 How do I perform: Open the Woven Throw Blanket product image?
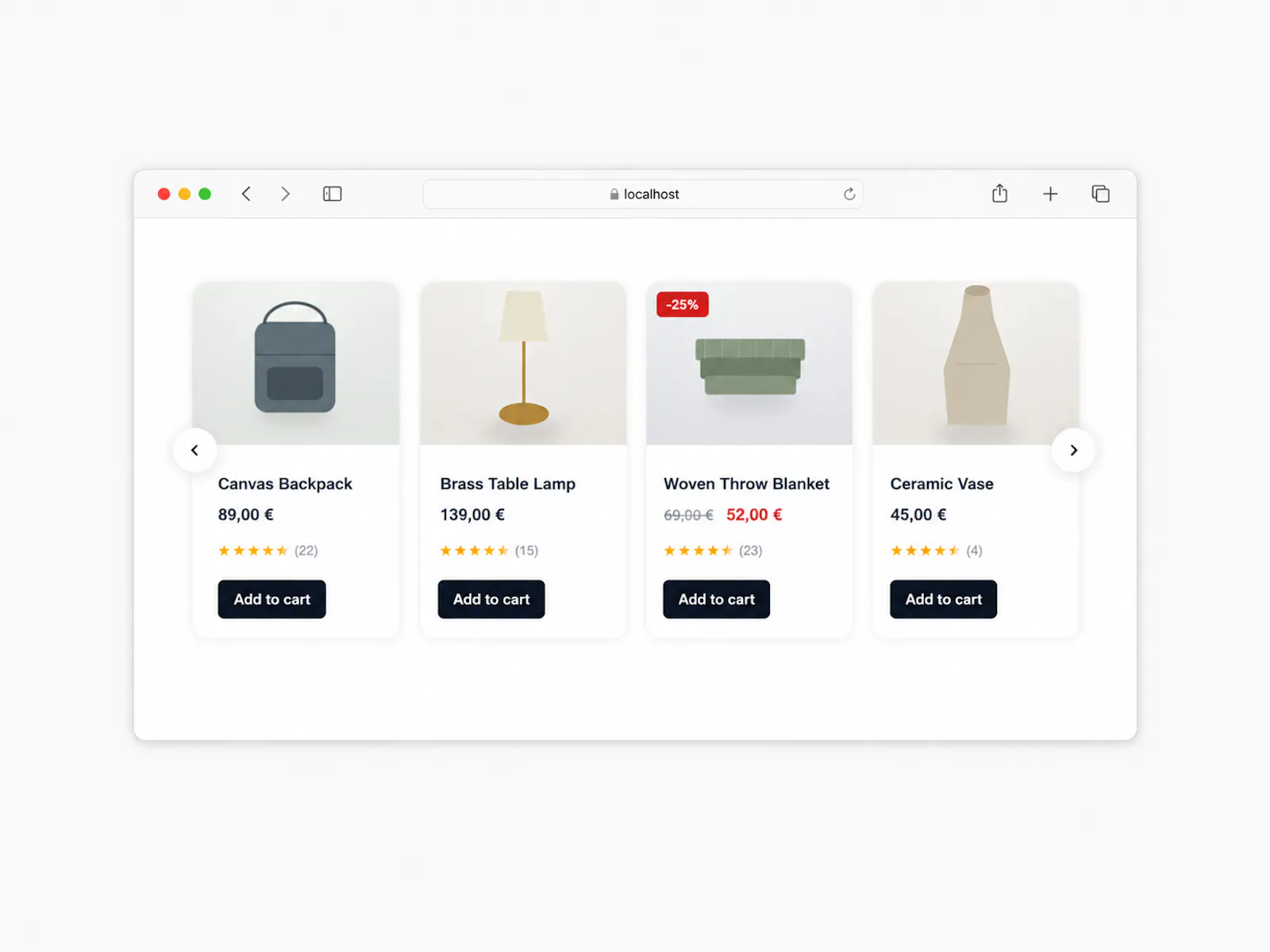click(x=749, y=363)
